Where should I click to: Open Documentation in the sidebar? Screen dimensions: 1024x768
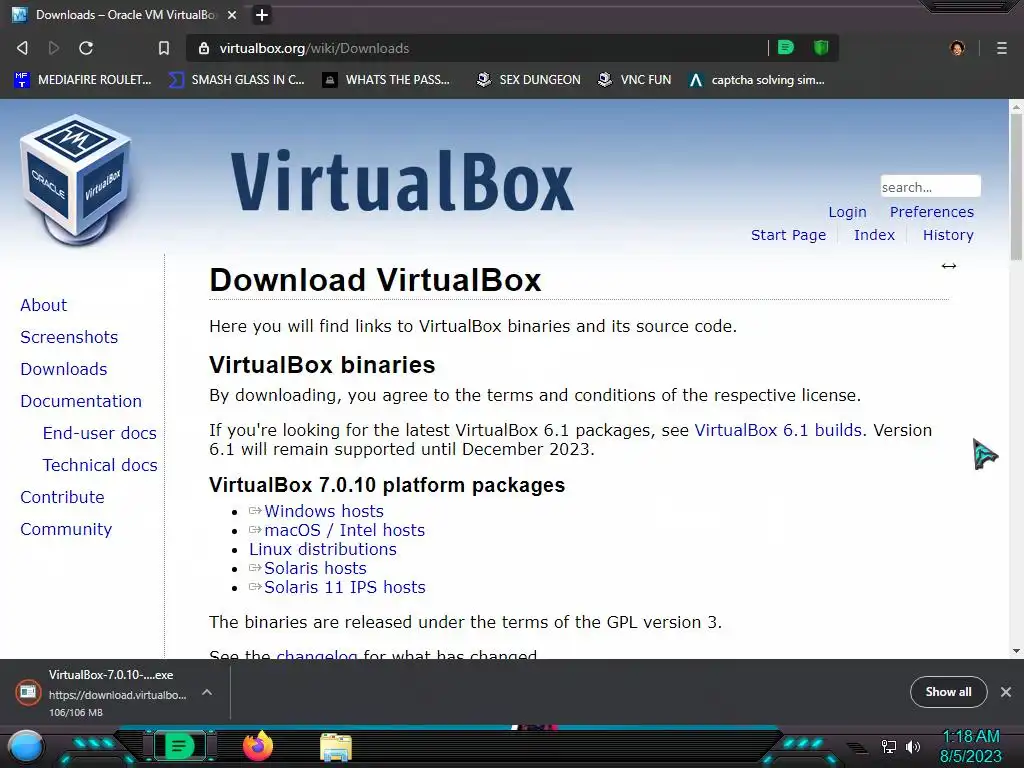click(x=81, y=401)
